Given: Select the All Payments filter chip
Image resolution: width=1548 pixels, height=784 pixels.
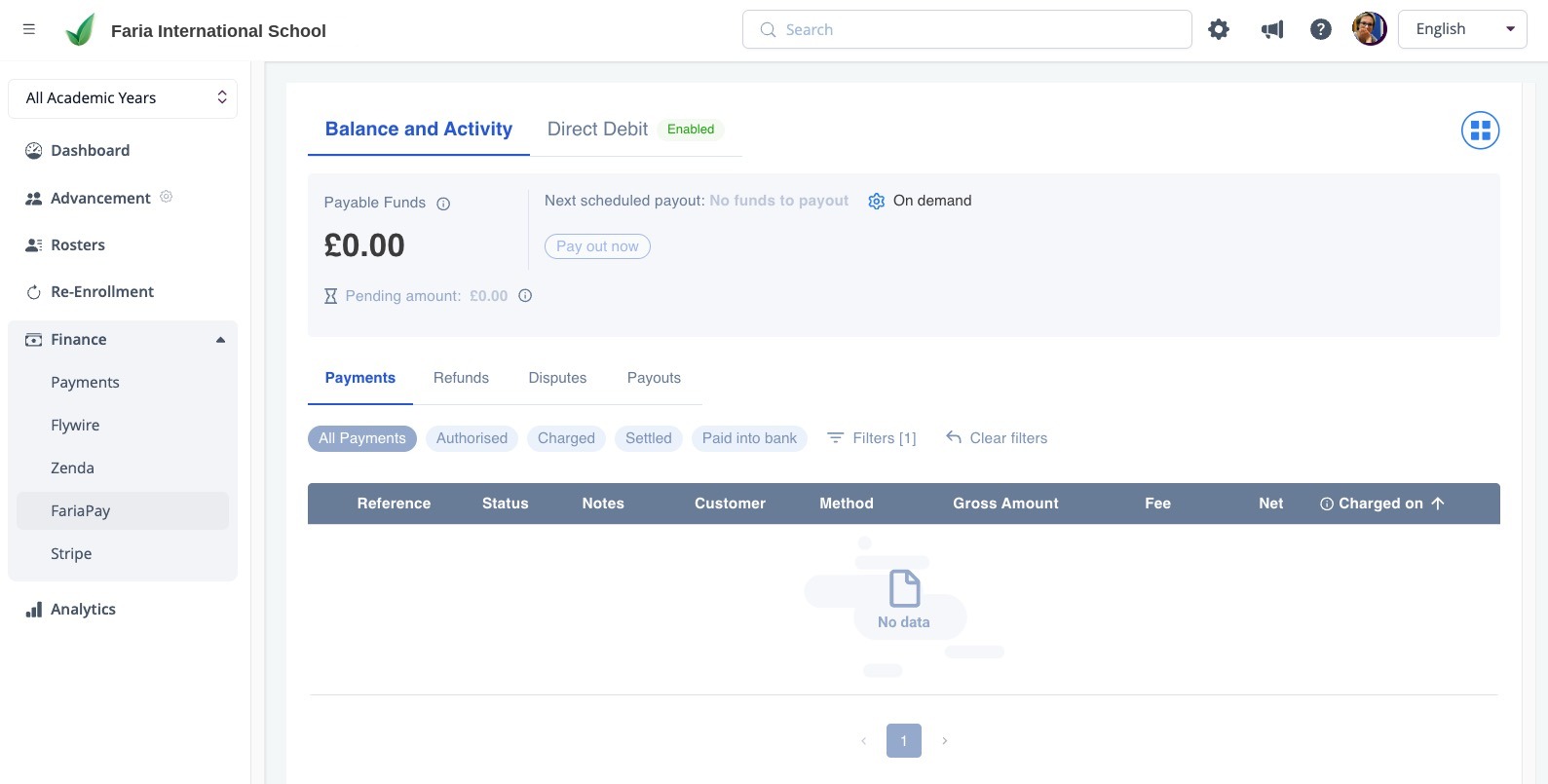Looking at the screenshot, I should click(x=362, y=438).
